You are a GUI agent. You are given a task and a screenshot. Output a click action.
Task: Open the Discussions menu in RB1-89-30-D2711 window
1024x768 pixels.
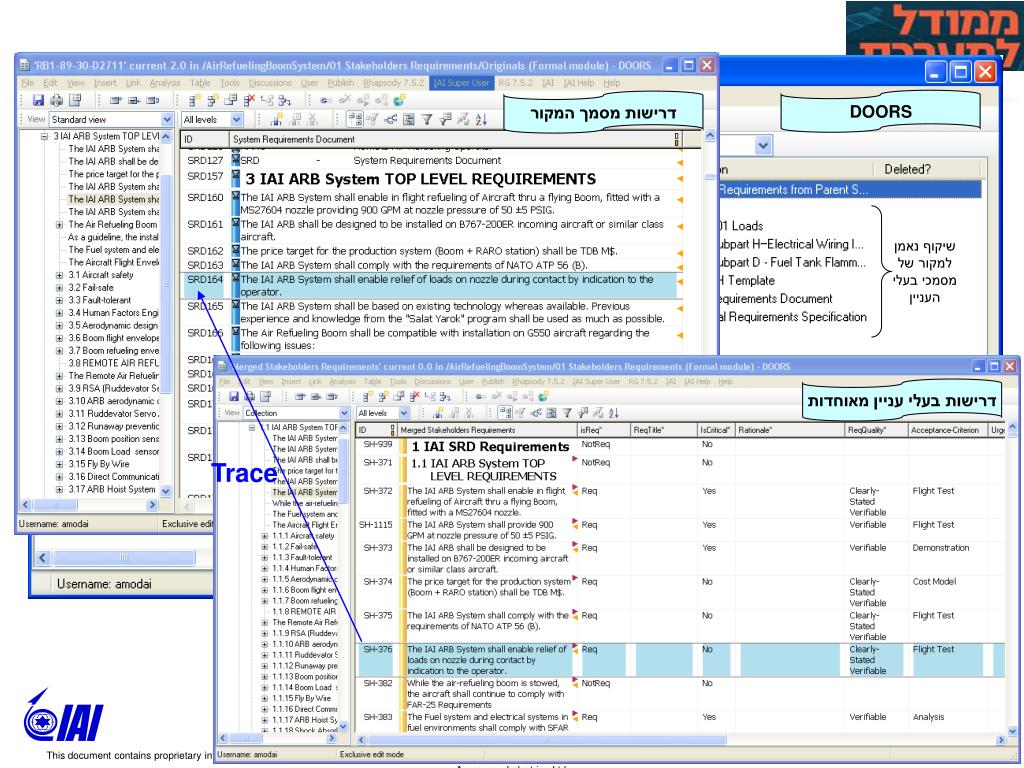(x=270, y=83)
